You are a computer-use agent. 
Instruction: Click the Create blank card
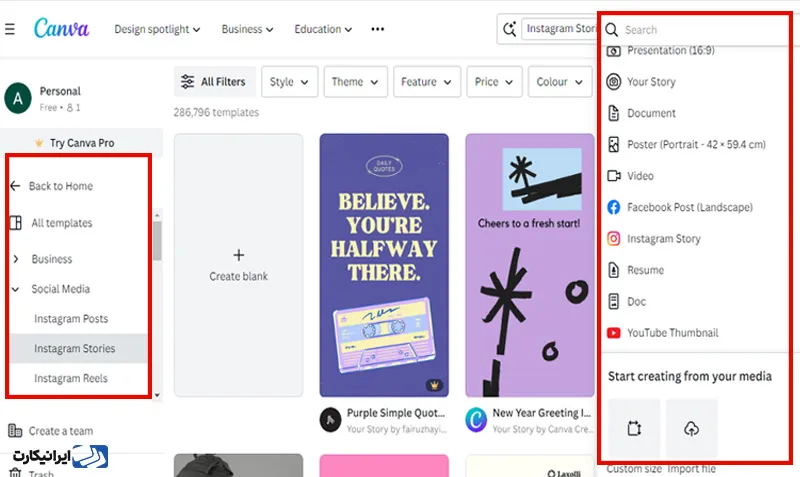(x=238, y=265)
